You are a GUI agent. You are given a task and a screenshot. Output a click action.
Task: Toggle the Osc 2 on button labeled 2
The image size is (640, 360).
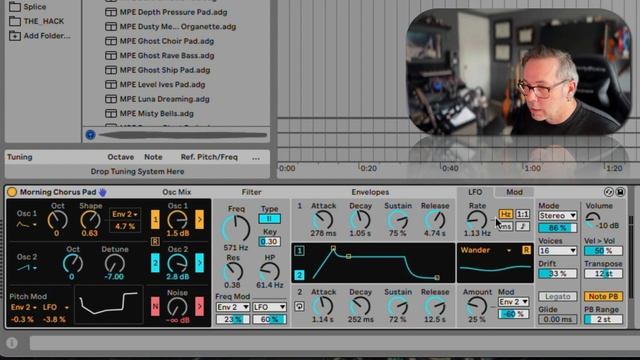(x=155, y=263)
